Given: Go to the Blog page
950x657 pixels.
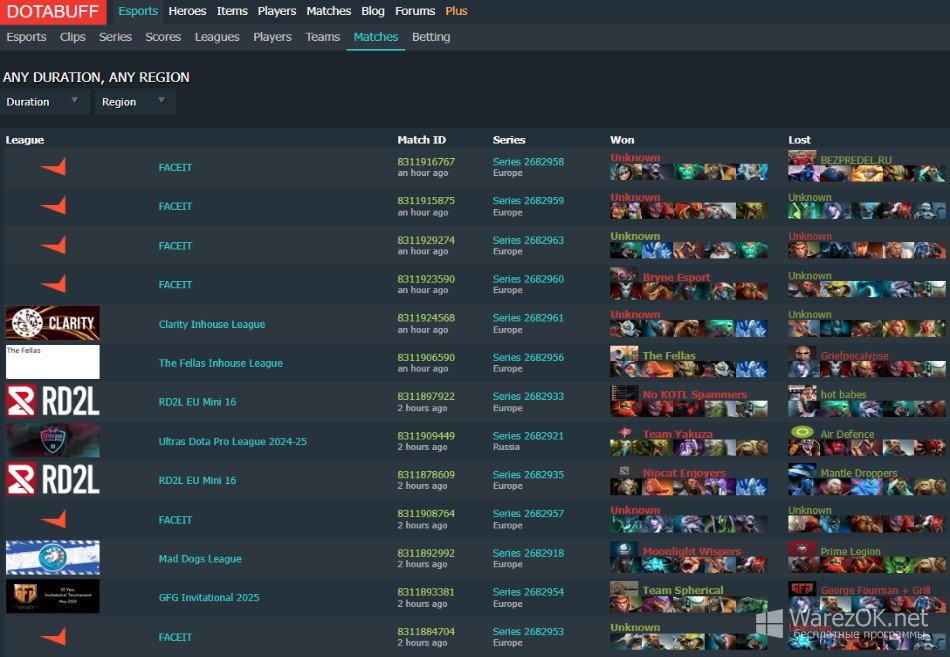Looking at the screenshot, I should click(373, 11).
